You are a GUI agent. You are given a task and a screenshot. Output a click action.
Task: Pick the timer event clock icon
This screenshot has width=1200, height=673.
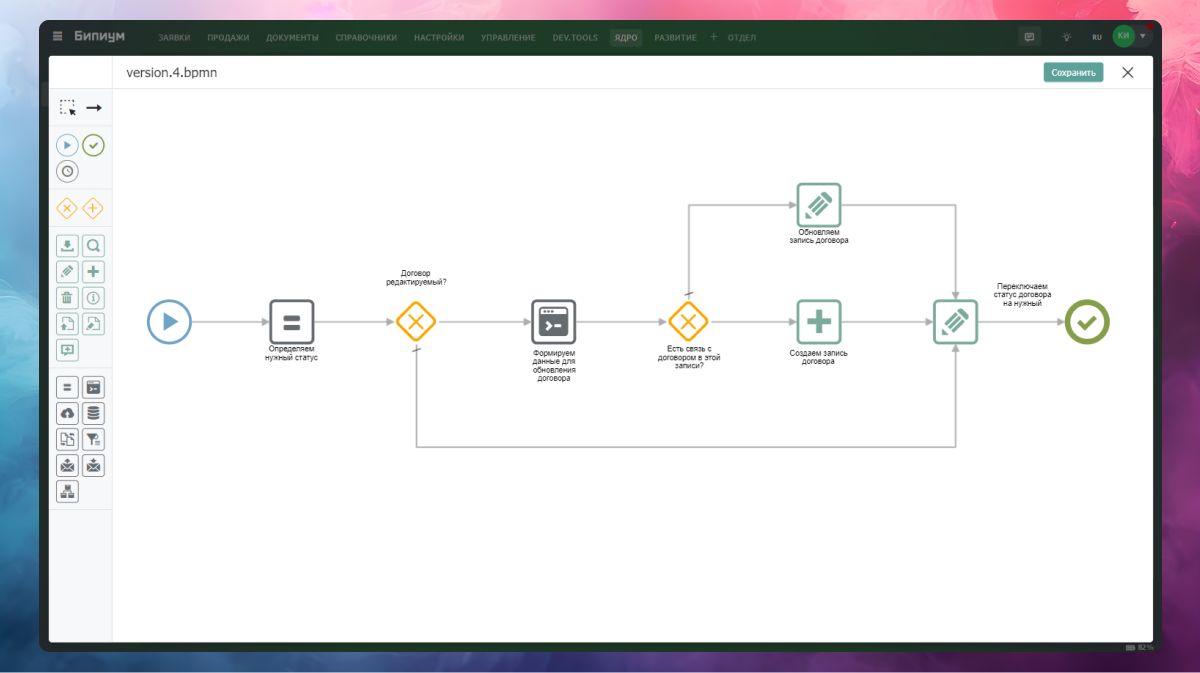coord(67,171)
